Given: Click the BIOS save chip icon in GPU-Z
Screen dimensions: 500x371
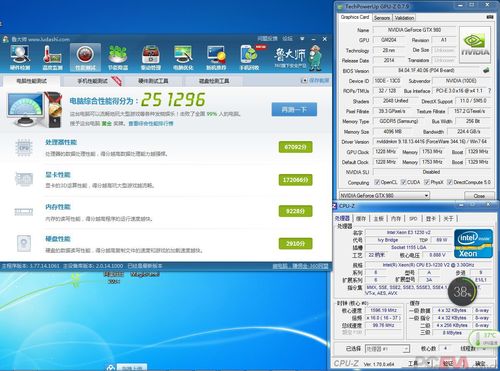Looking at the screenshot, I should click(486, 70).
